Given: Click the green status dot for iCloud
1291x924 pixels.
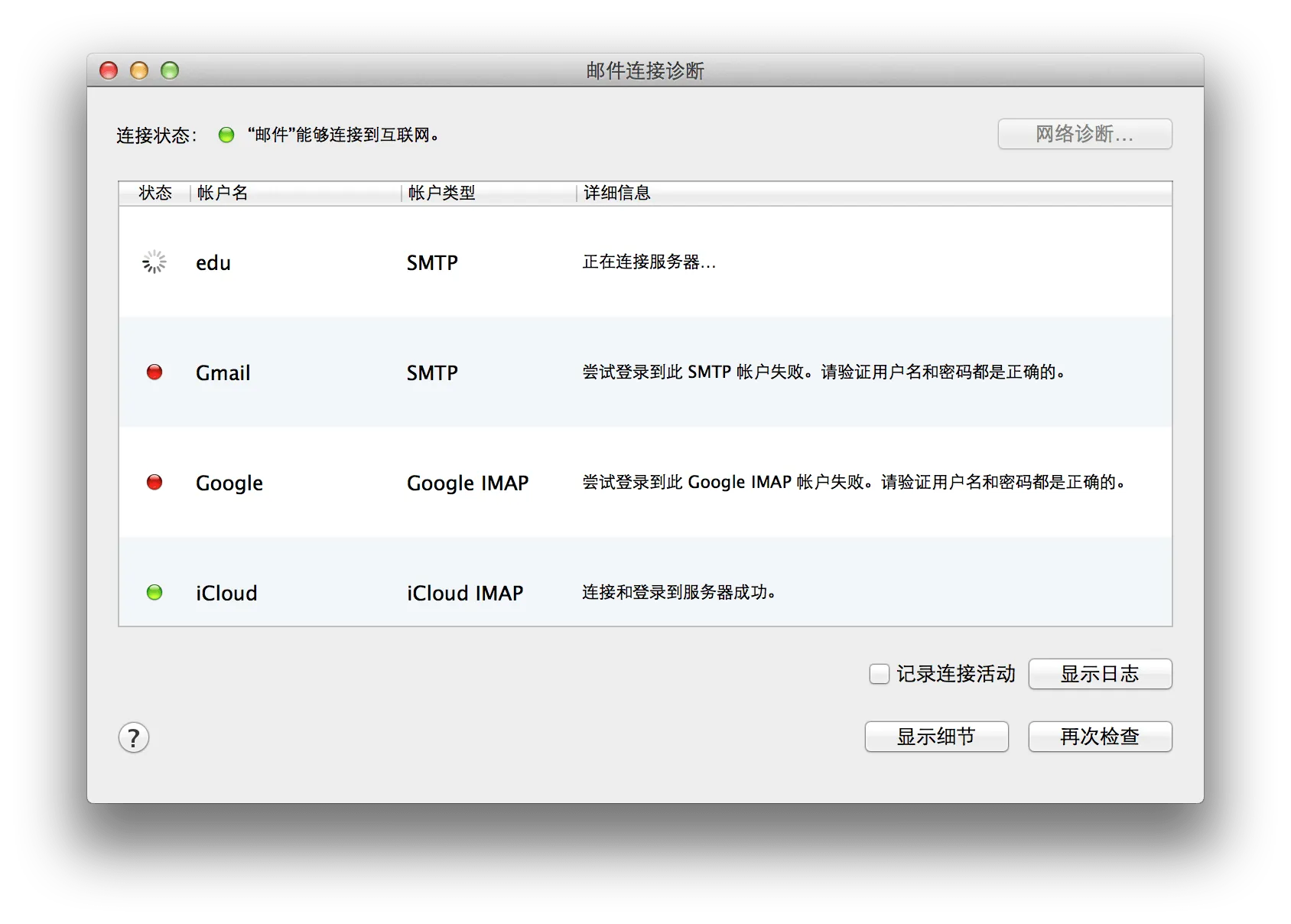Looking at the screenshot, I should tap(154, 592).
